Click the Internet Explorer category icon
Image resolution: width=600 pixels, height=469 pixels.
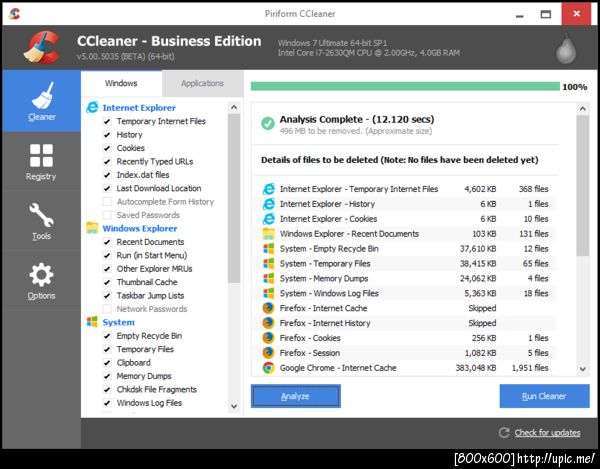(92, 107)
